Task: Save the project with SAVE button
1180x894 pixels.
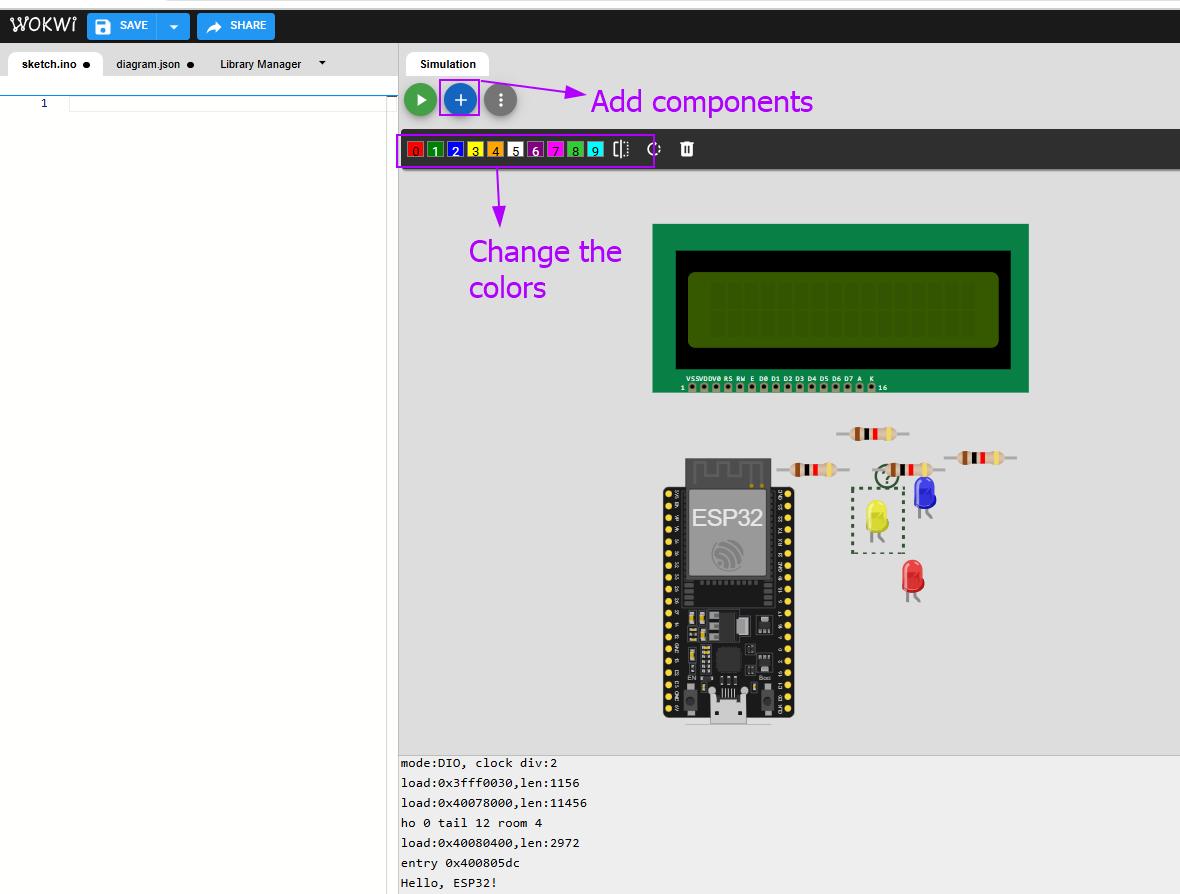Action: coord(122,26)
